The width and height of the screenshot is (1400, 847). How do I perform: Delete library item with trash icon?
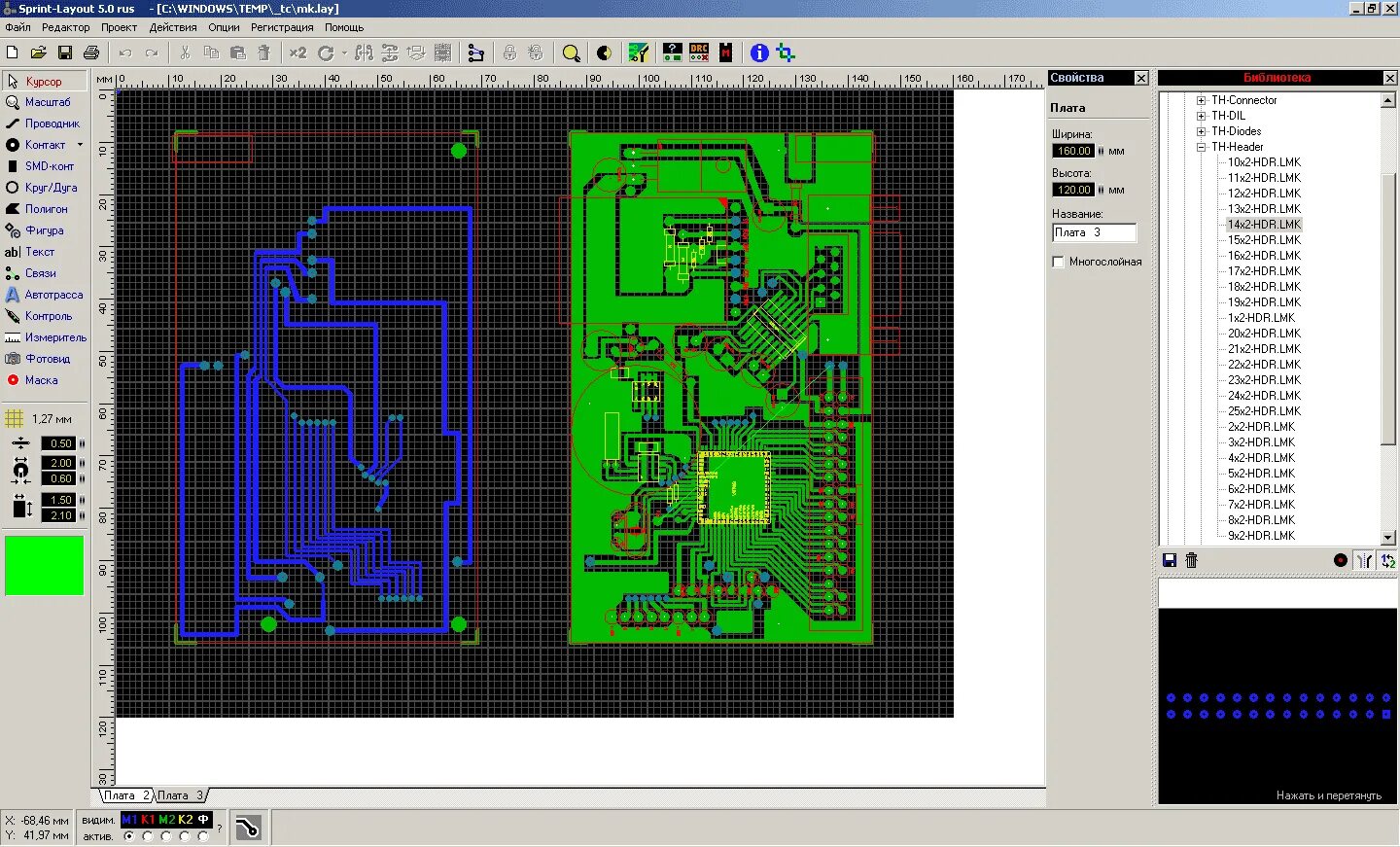coord(1192,560)
